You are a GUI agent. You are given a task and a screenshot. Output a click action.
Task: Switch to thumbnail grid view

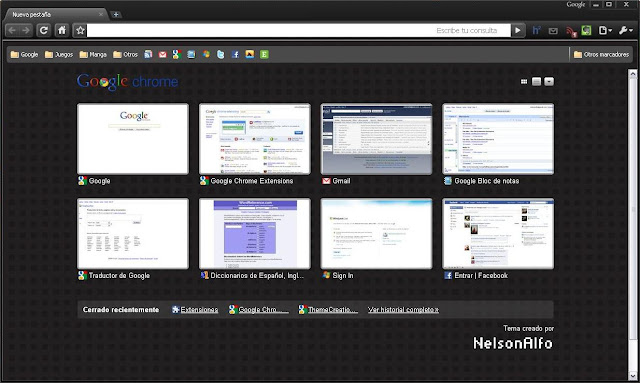(524, 82)
